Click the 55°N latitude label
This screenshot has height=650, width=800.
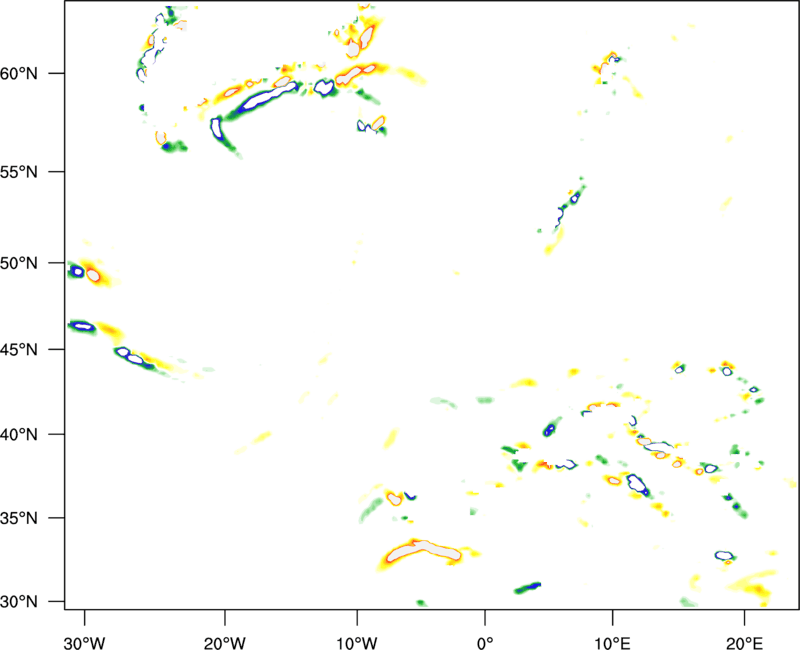pos(19,172)
